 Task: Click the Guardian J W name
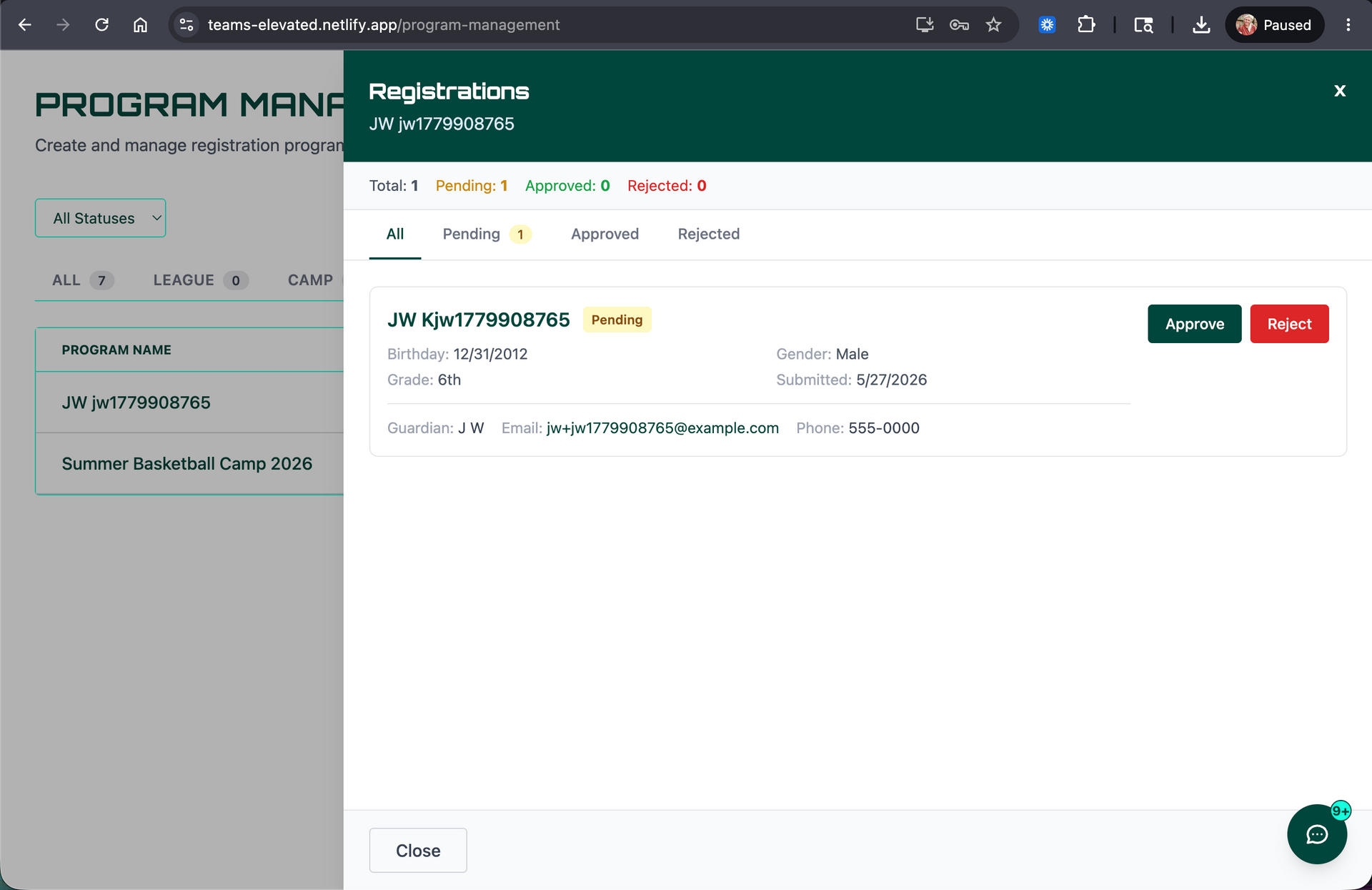(x=471, y=427)
